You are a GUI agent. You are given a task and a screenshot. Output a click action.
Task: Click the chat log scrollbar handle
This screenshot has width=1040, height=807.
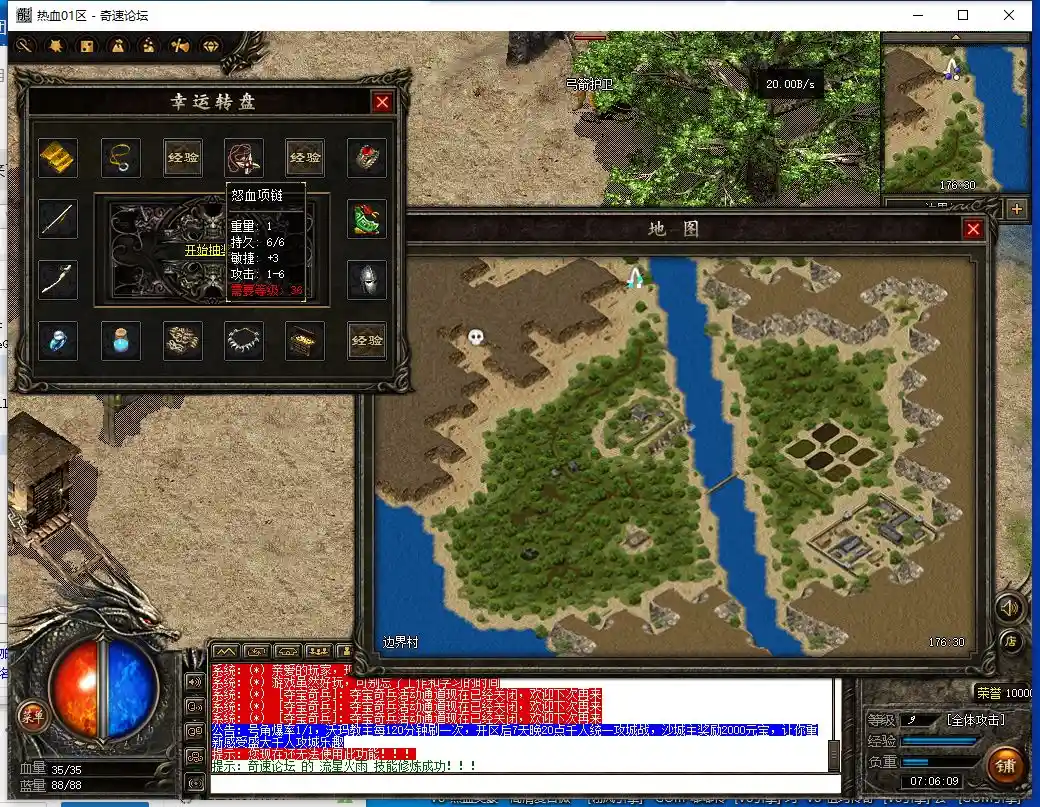(x=834, y=754)
